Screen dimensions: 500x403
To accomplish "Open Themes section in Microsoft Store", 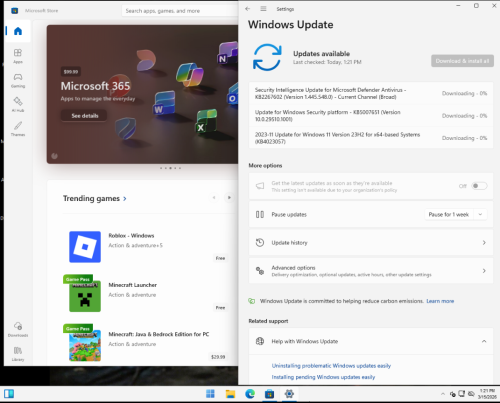I will [x=18, y=129].
